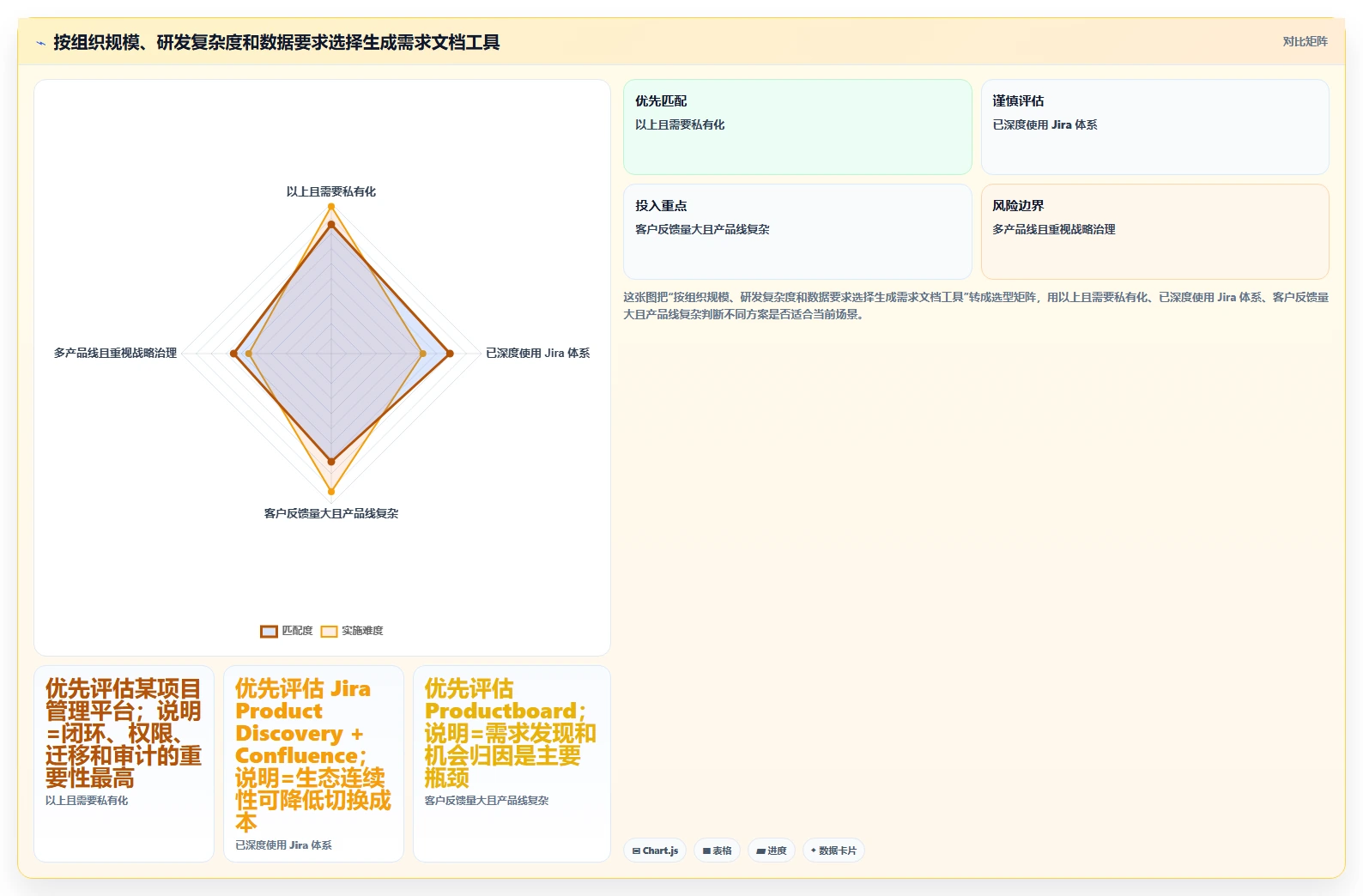Click radar axis label 多产品线且重视战略治理

(115, 353)
